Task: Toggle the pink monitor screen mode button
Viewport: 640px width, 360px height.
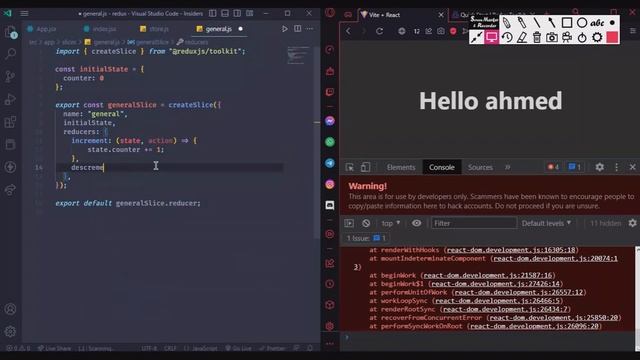Action: [492, 38]
